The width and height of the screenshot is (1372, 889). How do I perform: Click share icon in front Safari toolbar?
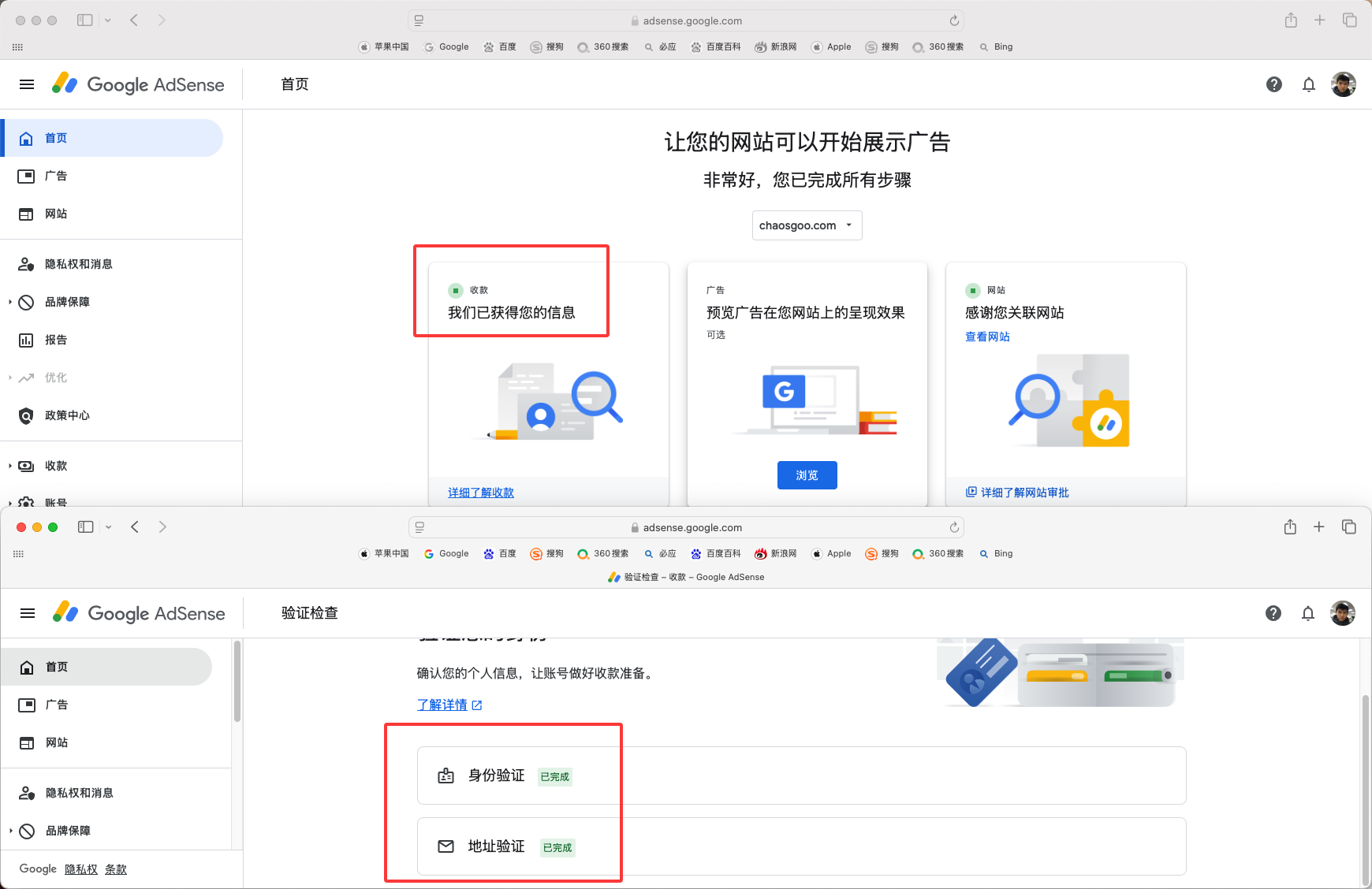(x=1290, y=526)
